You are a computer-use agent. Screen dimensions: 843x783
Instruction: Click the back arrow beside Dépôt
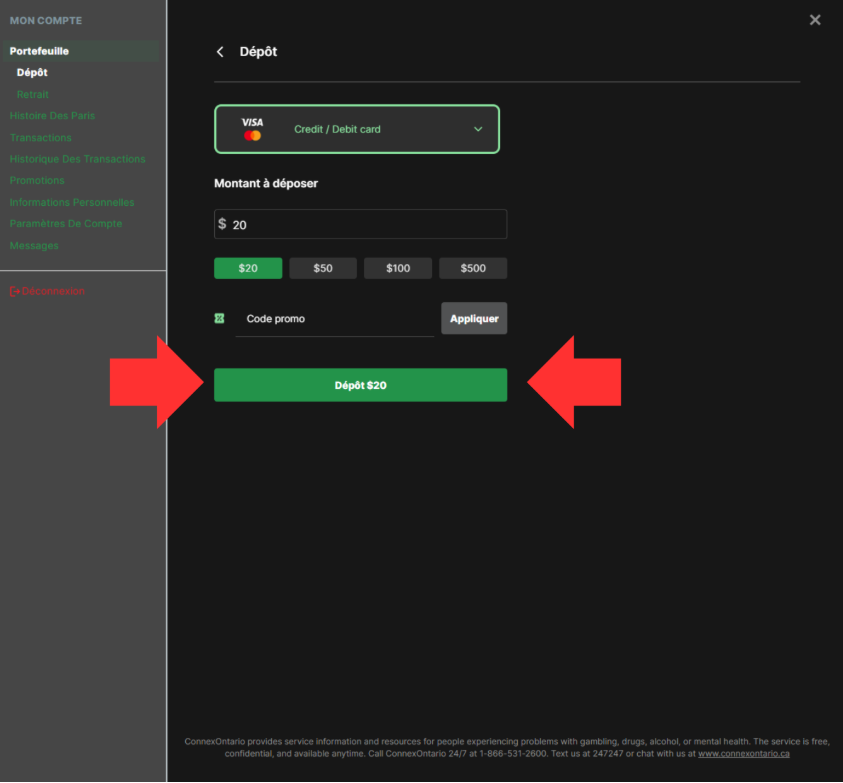pos(220,52)
